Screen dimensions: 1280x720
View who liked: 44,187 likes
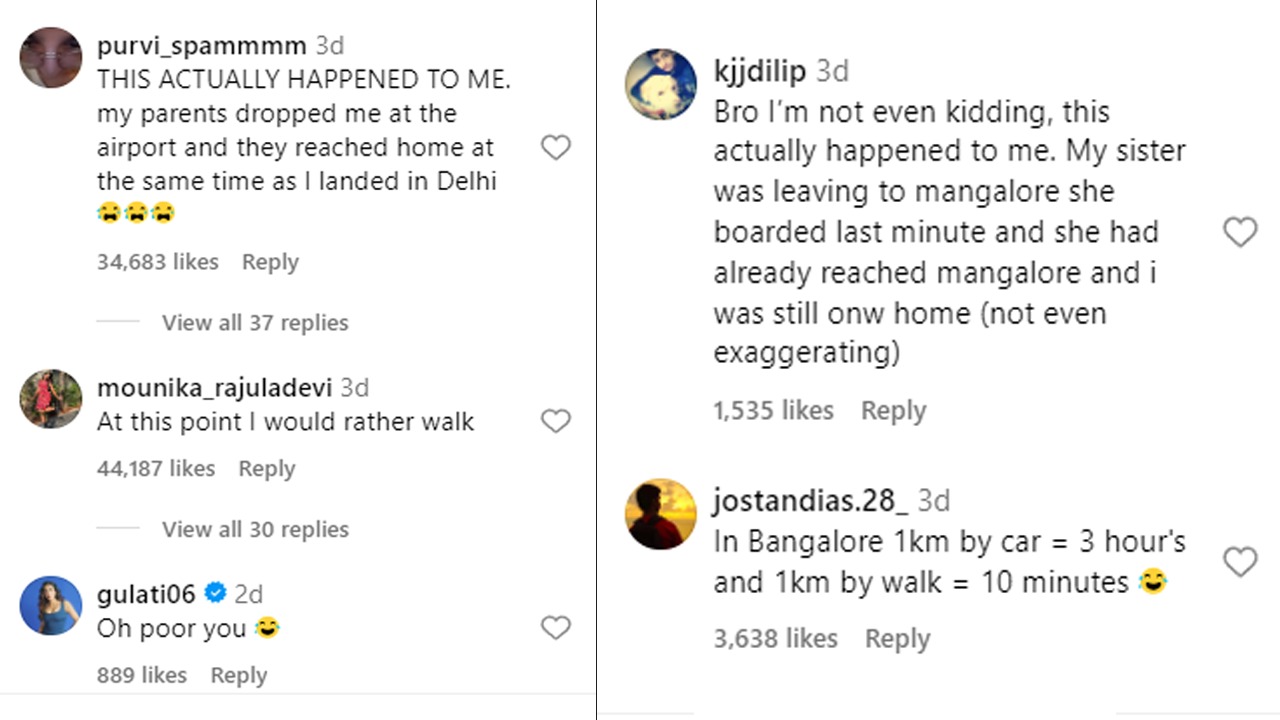[x=156, y=469]
